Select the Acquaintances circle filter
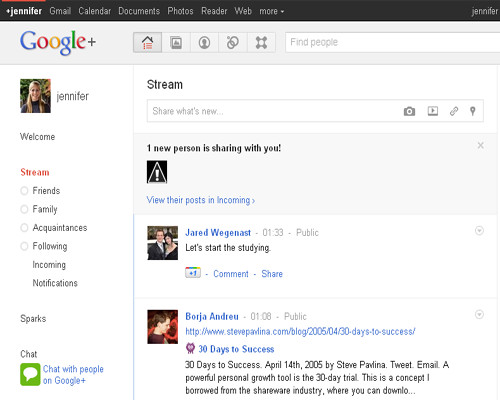 pos(24,228)
